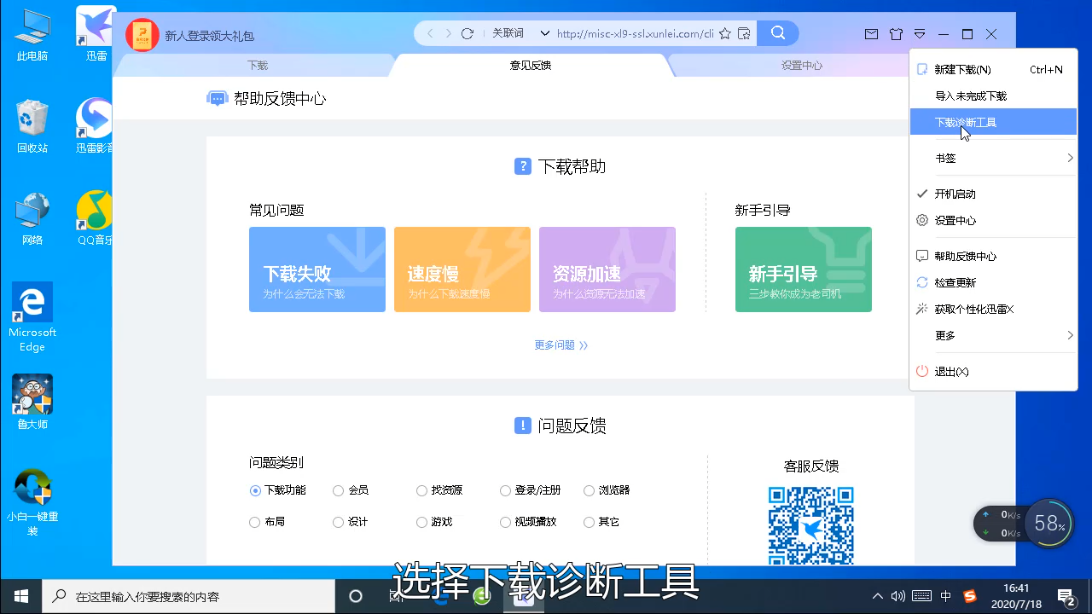The image size is (1092, 614).
Task: Switch to the 设置中心 tab
Action: (801, 66)
